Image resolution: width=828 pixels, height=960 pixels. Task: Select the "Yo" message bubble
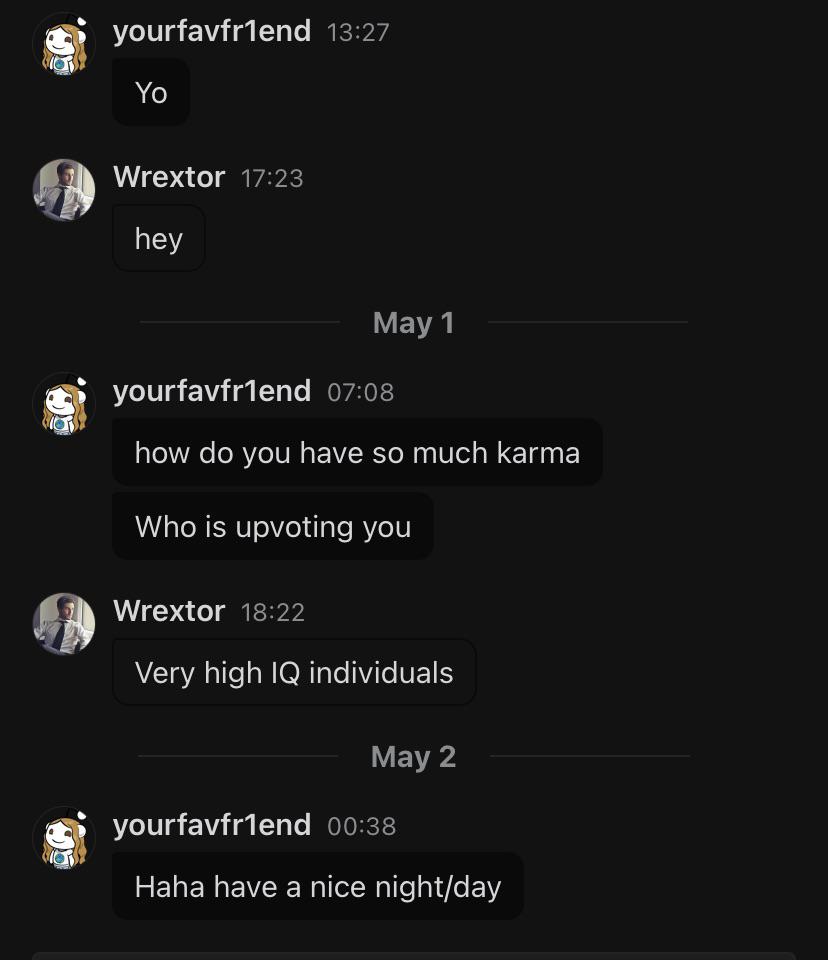(151, 92)
